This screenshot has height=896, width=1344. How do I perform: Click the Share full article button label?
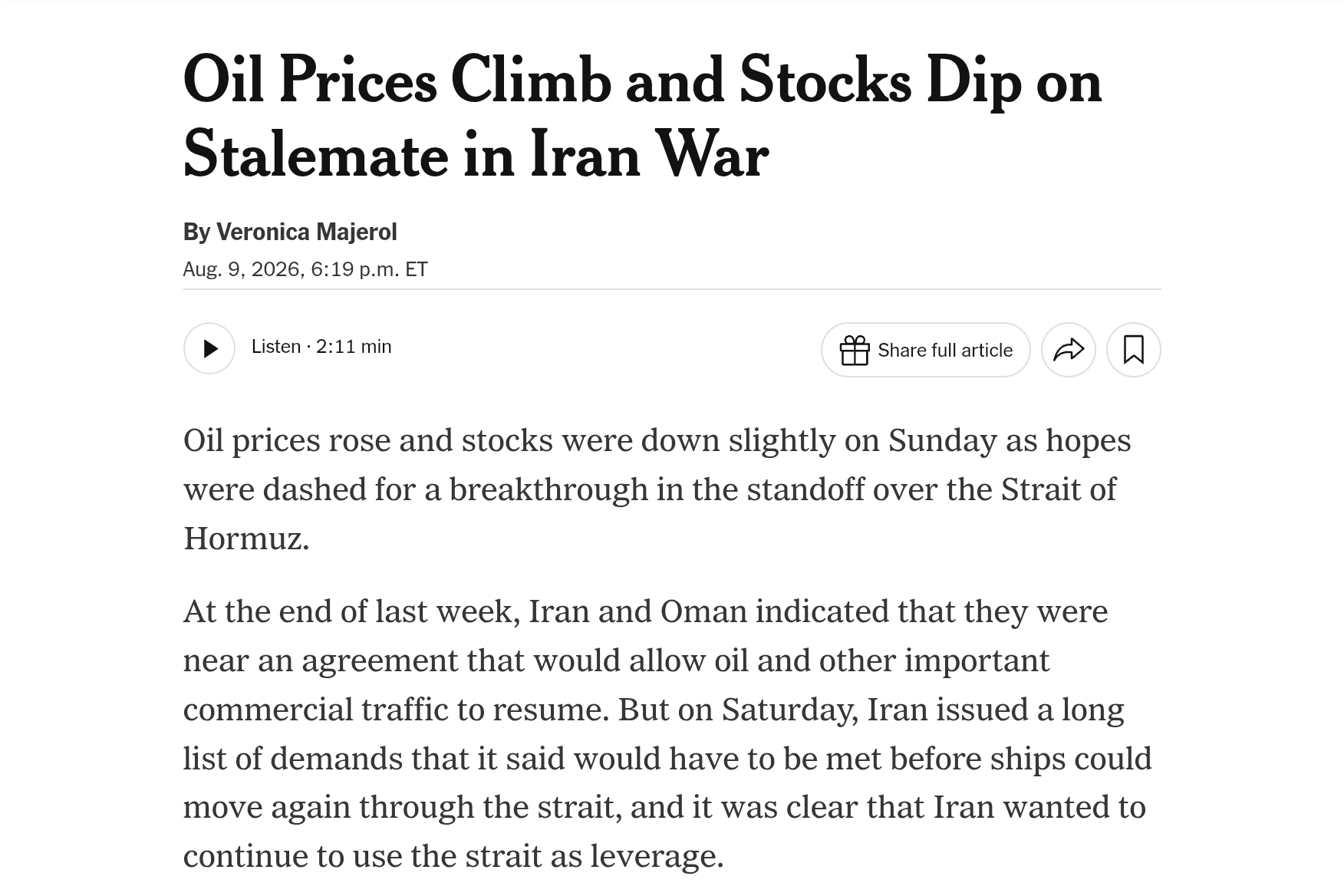[945, 350]
